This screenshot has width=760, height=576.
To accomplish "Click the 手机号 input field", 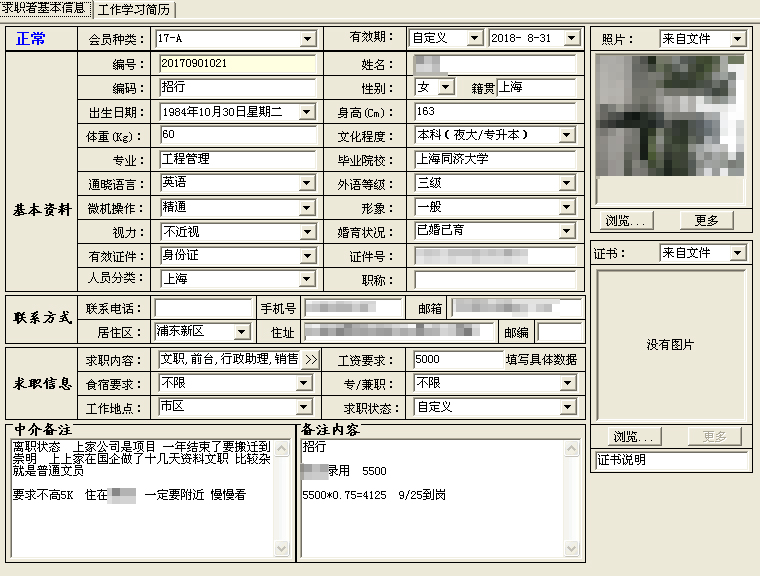I will point(353,308).
